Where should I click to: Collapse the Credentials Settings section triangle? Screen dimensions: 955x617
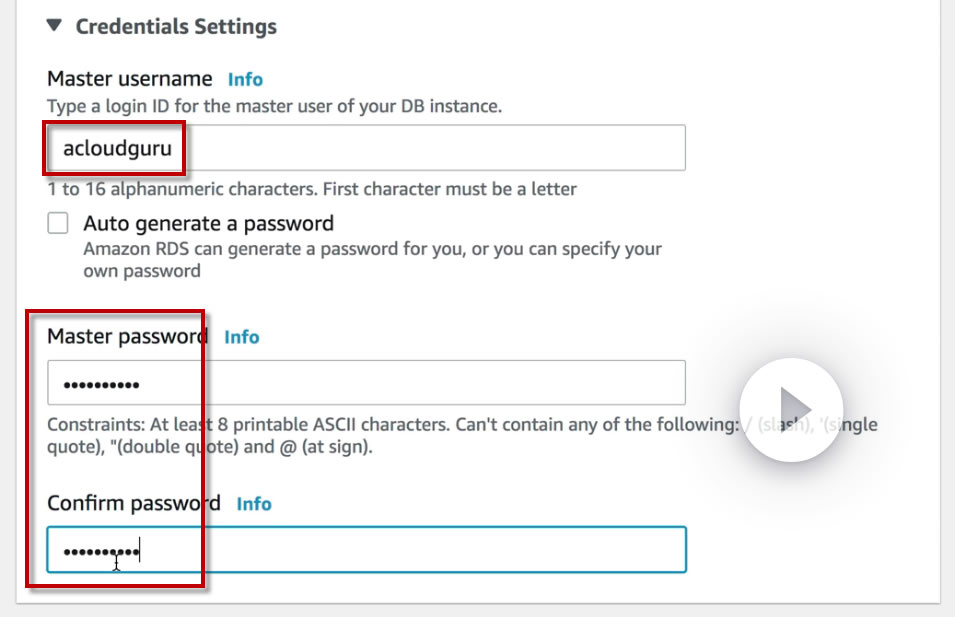pos(56,27)
